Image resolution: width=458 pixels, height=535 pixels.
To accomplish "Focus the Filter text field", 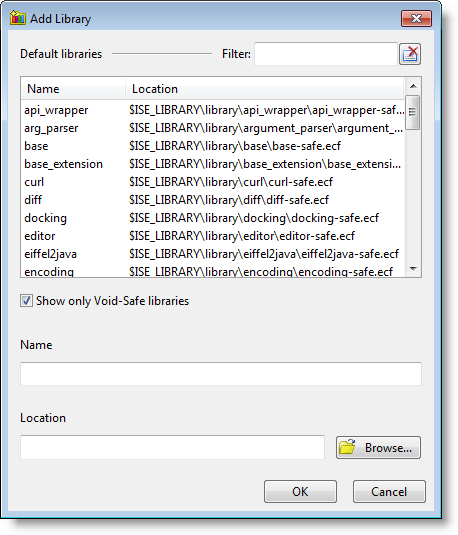I will point(326,54).
